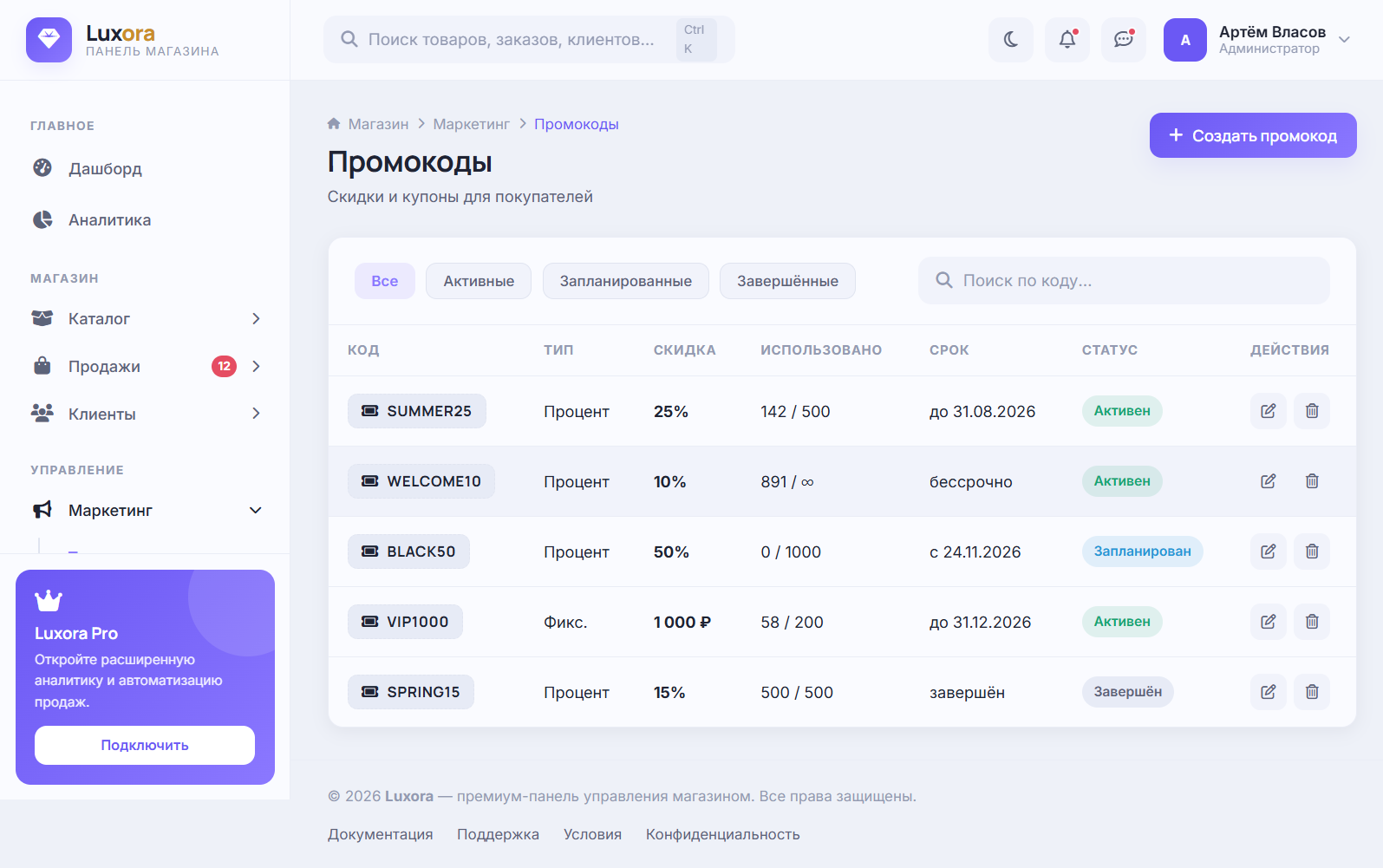The image size is (1383, 868).
Task: Delete the SPRING15 promo code
Action: point(1312,692)
